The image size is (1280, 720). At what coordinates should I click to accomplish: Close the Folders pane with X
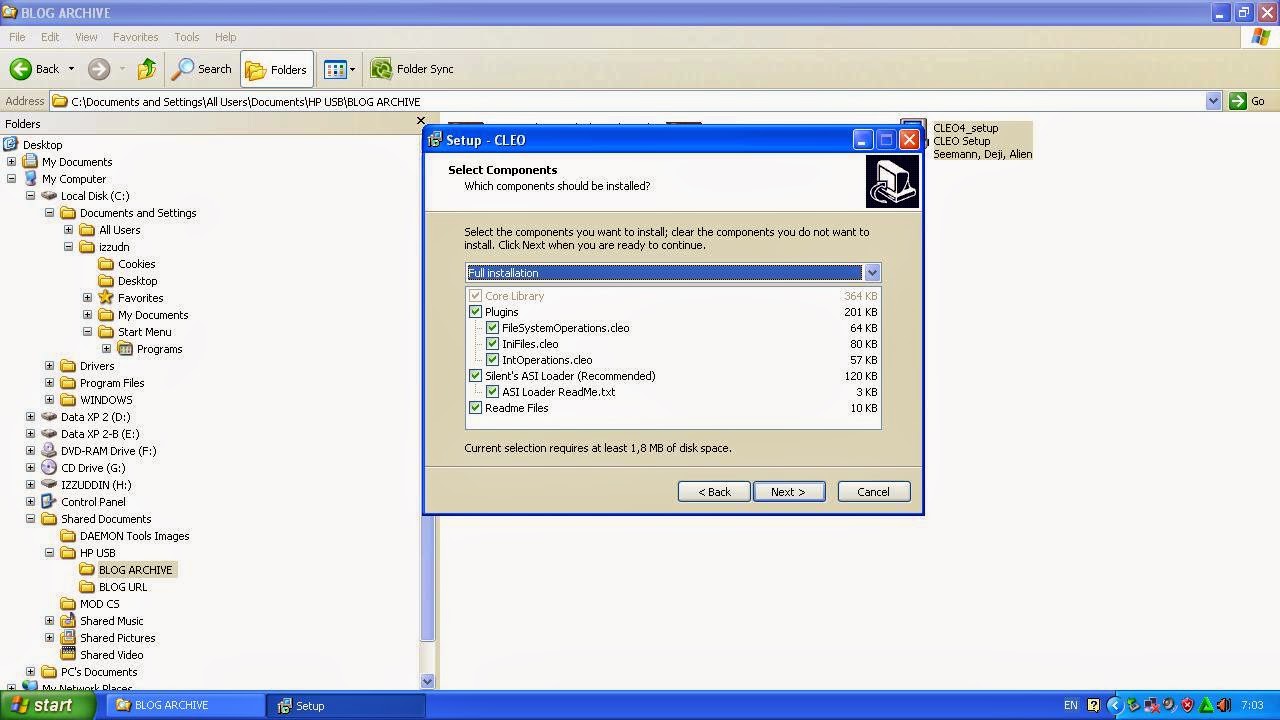tap(421, 121)
